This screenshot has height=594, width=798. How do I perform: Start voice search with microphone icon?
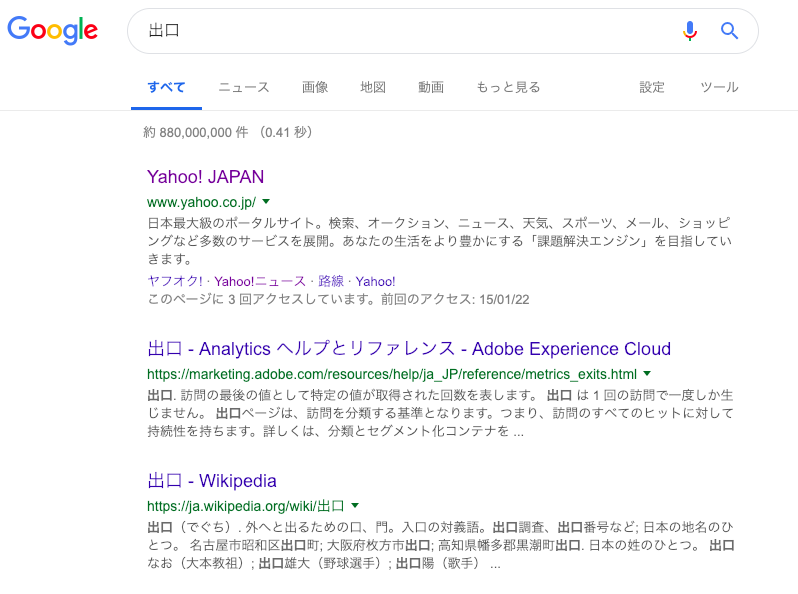click(x=690, y=31)
